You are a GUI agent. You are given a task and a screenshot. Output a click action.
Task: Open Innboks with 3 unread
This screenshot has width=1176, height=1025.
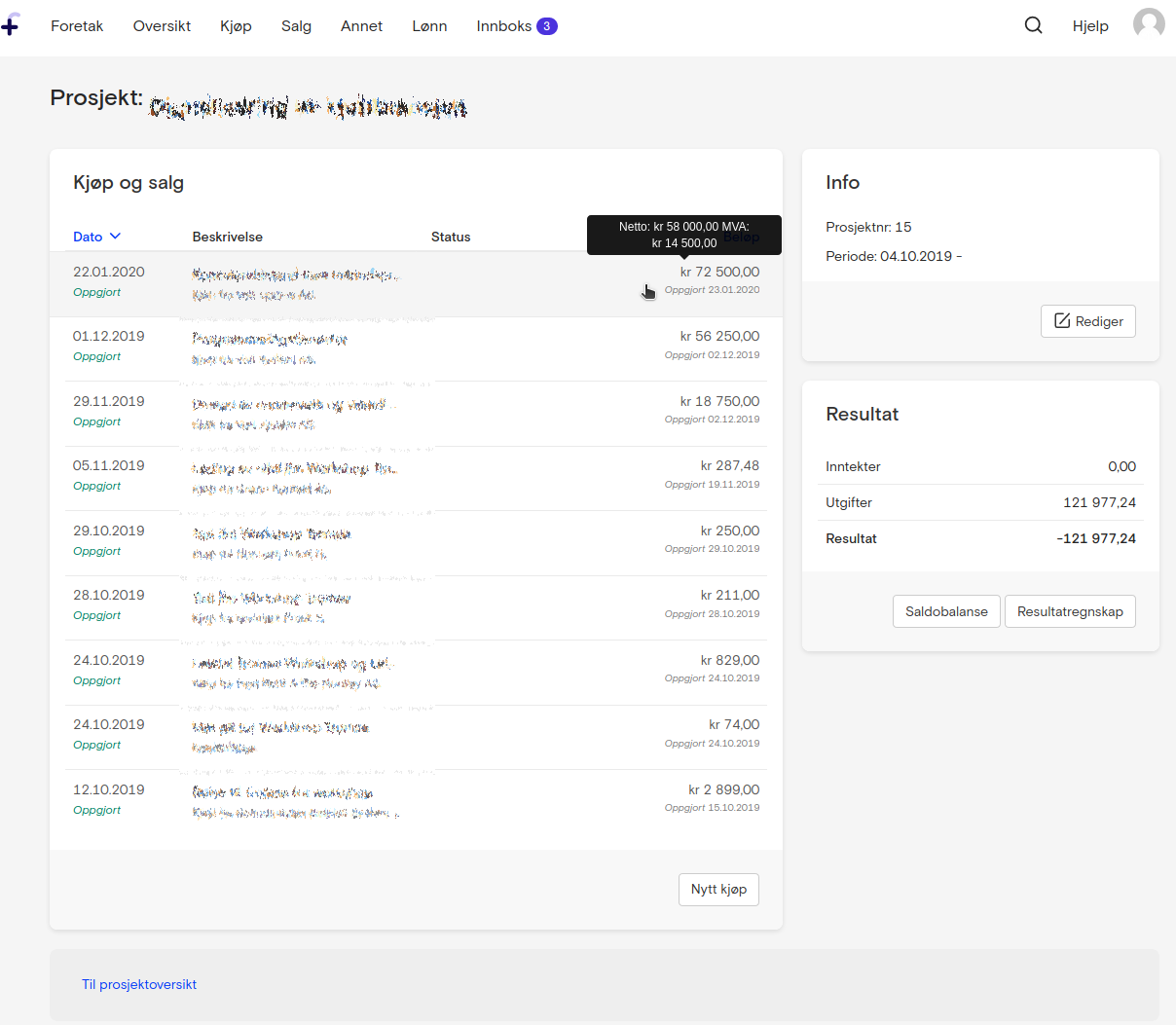pyautogui.click(x=517, y=26)
